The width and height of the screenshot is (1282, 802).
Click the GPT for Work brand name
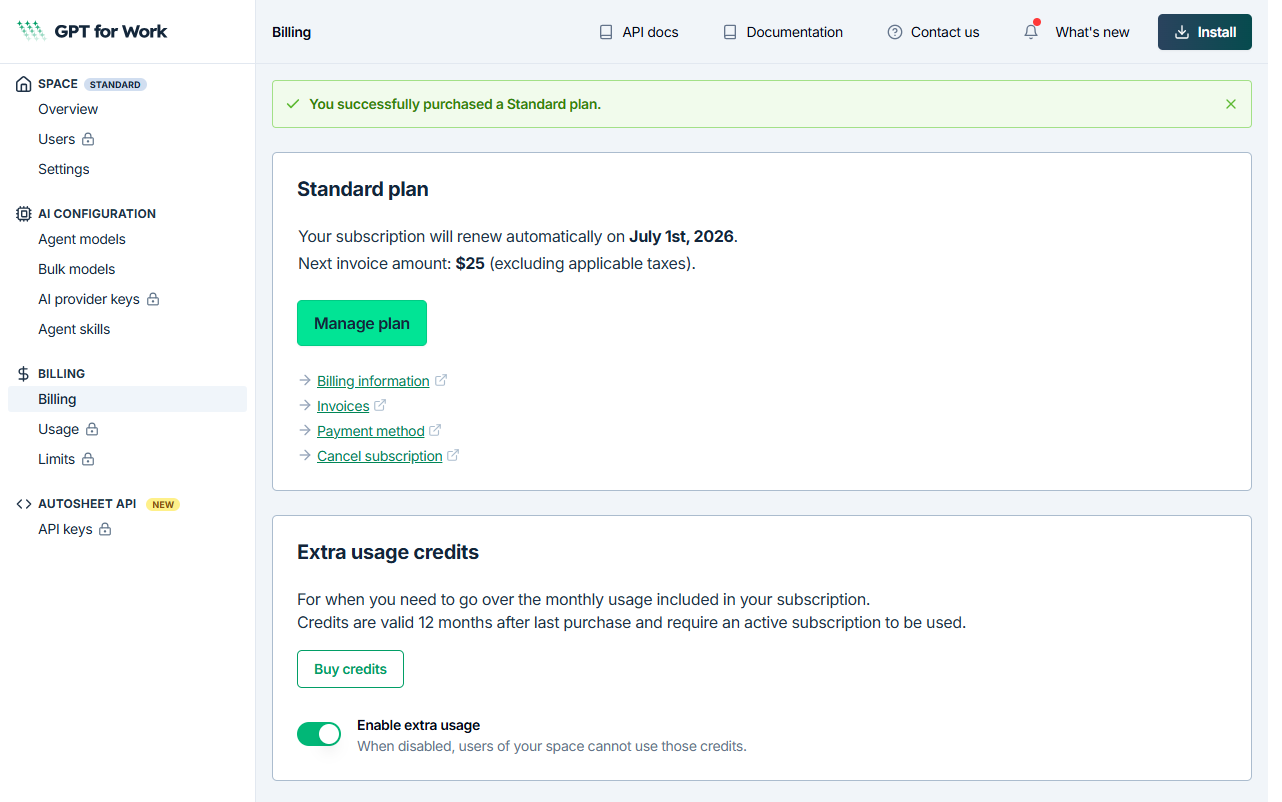[111, 31]
